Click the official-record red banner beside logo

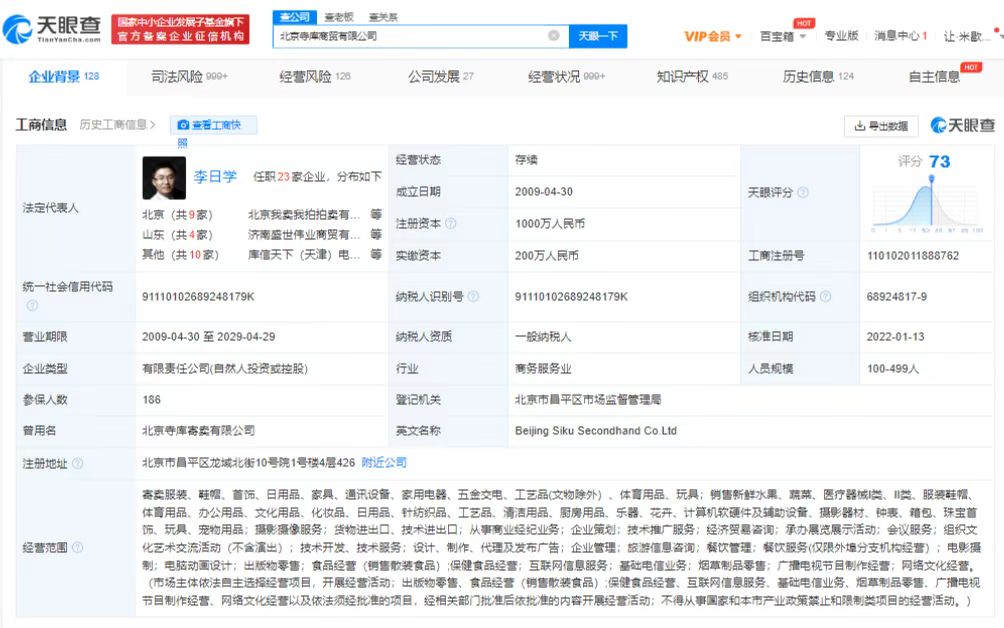tap(181, 29)
